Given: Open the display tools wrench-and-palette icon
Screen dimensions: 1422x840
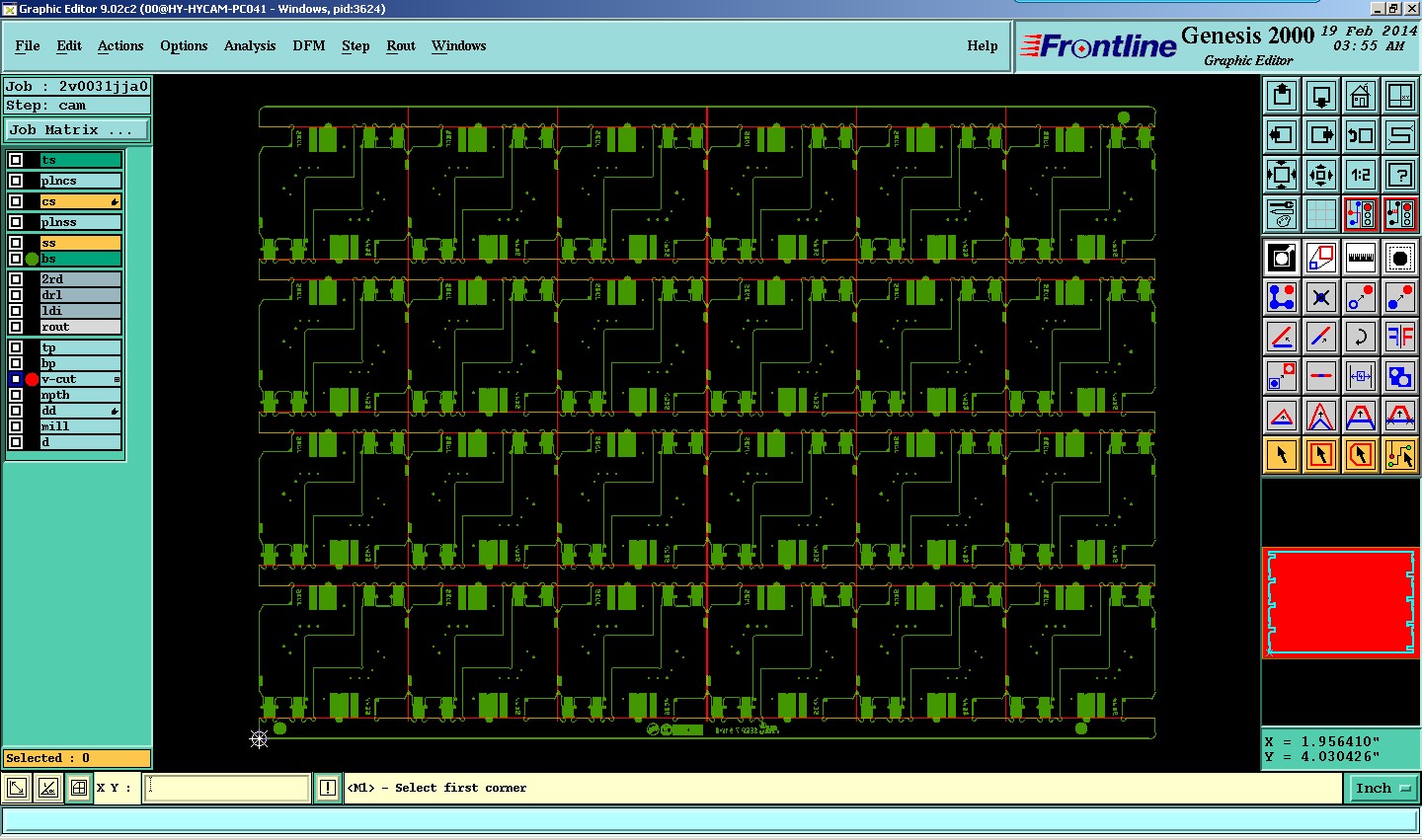Looking at the screenshot, I should point(1282,213).
